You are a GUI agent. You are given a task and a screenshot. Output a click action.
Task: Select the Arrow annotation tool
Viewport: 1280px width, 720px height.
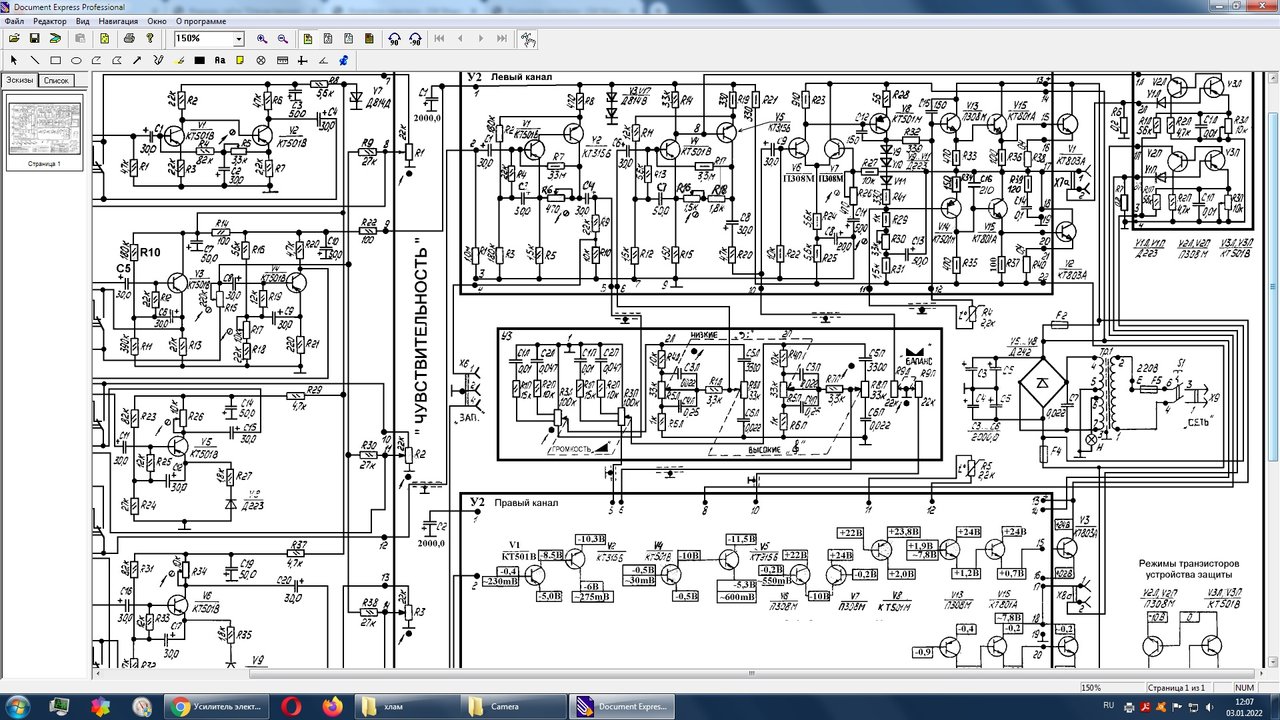[137, 60]
